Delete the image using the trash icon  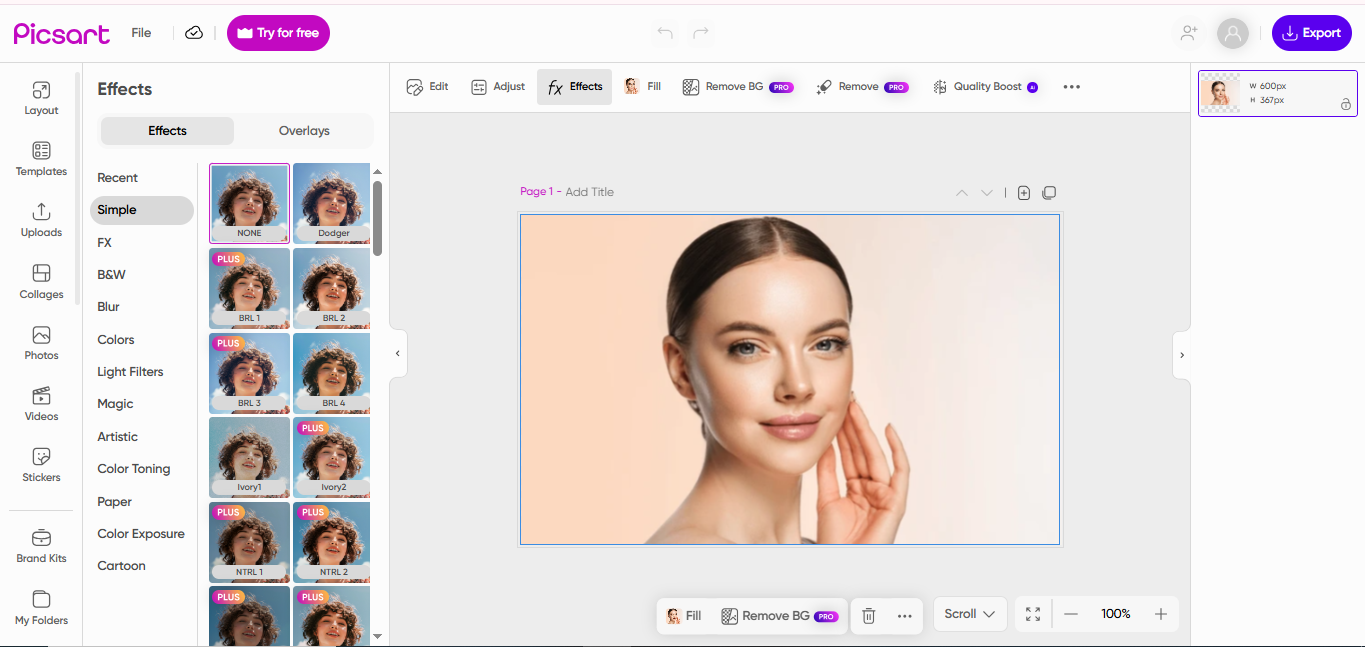(867, 615)
